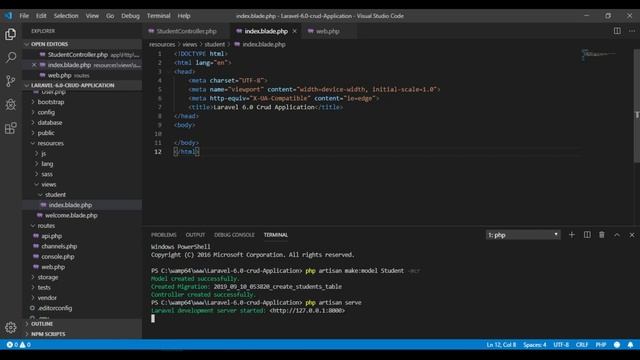Image resolution: width=640 pixels, height=360 pixels.
Task: Open notifications bell in status bar
Action: (x=630, y=345)
